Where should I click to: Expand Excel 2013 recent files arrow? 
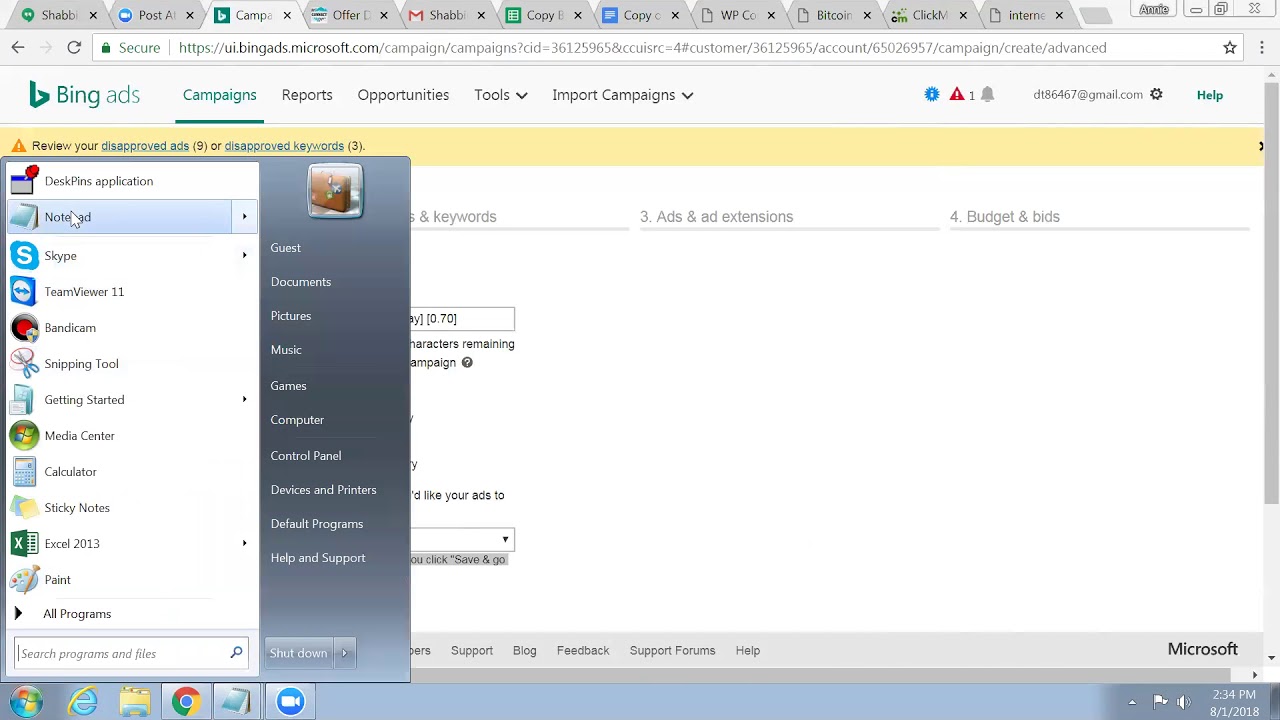pyautogui.click(x=244, y=544)
